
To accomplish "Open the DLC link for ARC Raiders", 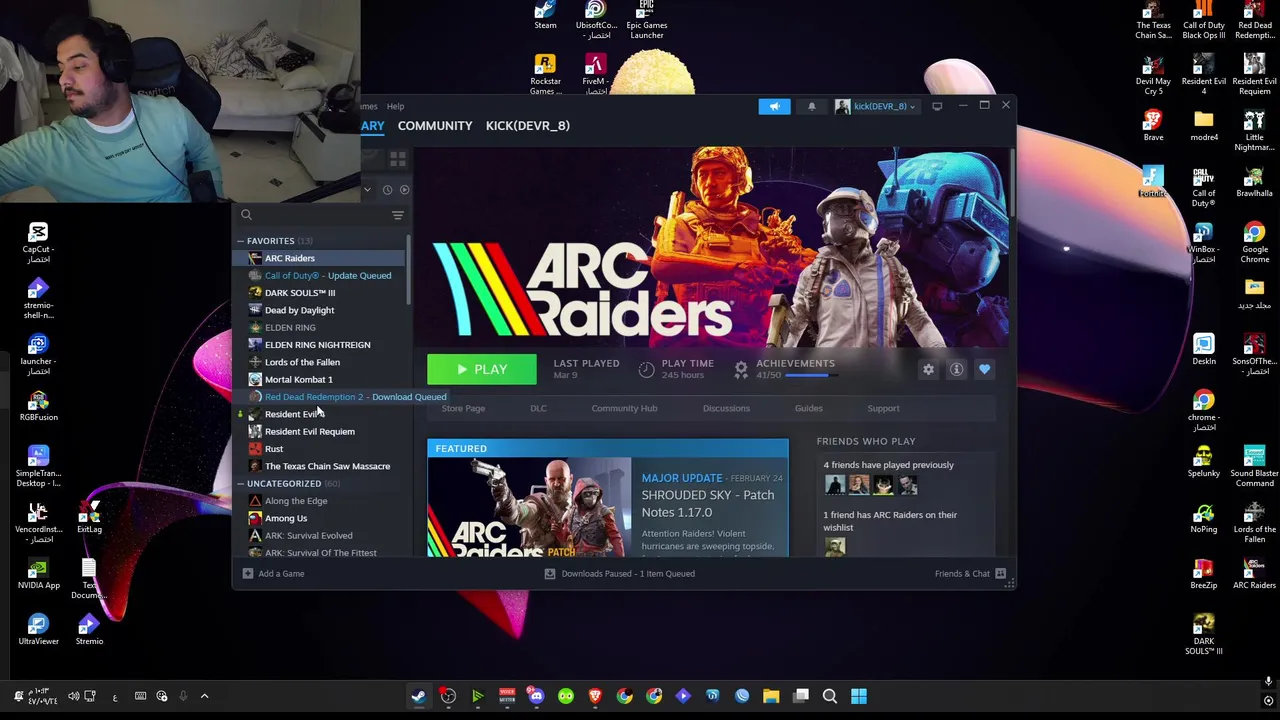I will [538, 408].
